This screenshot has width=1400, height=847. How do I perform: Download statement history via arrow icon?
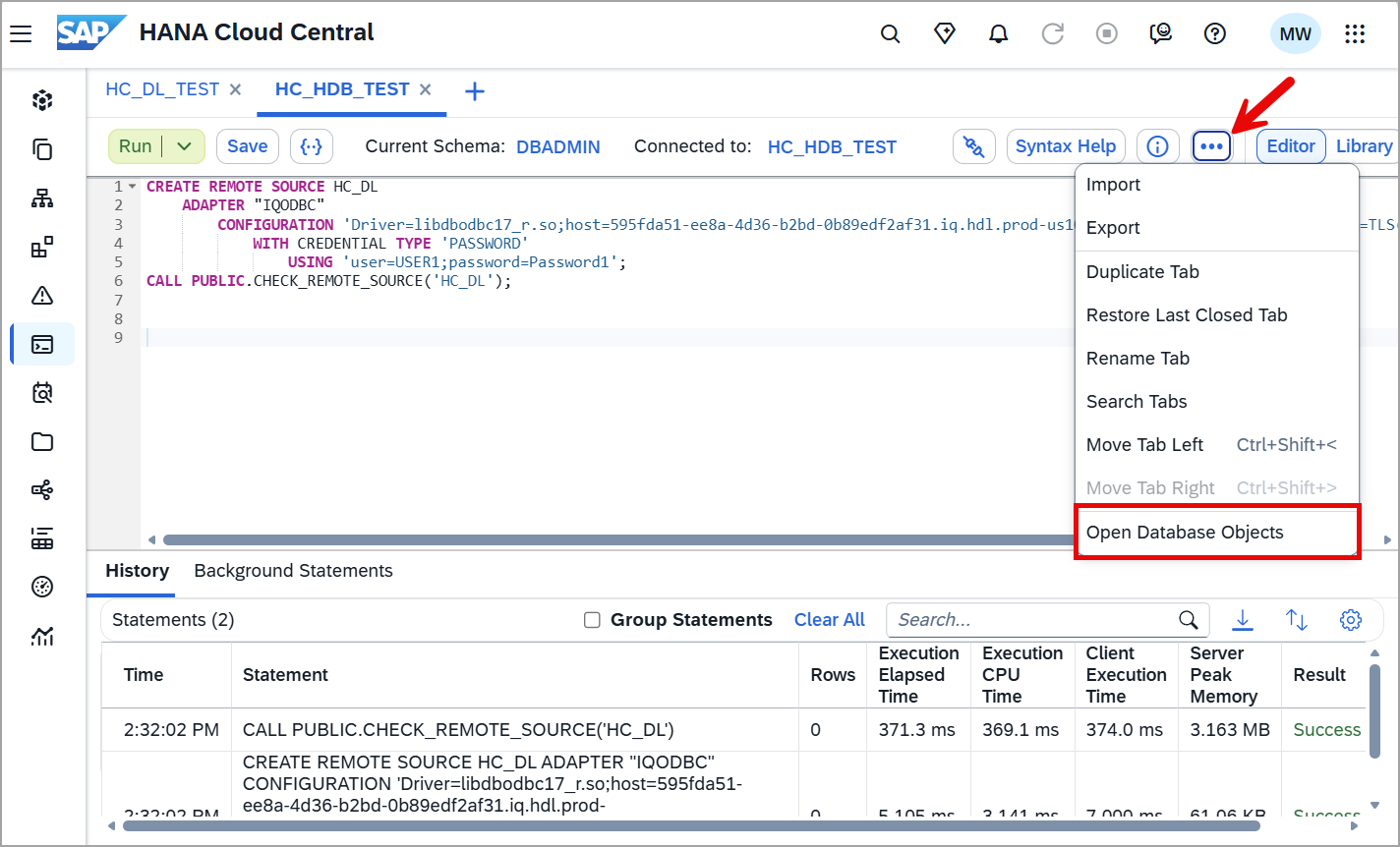pos(1243,620)
